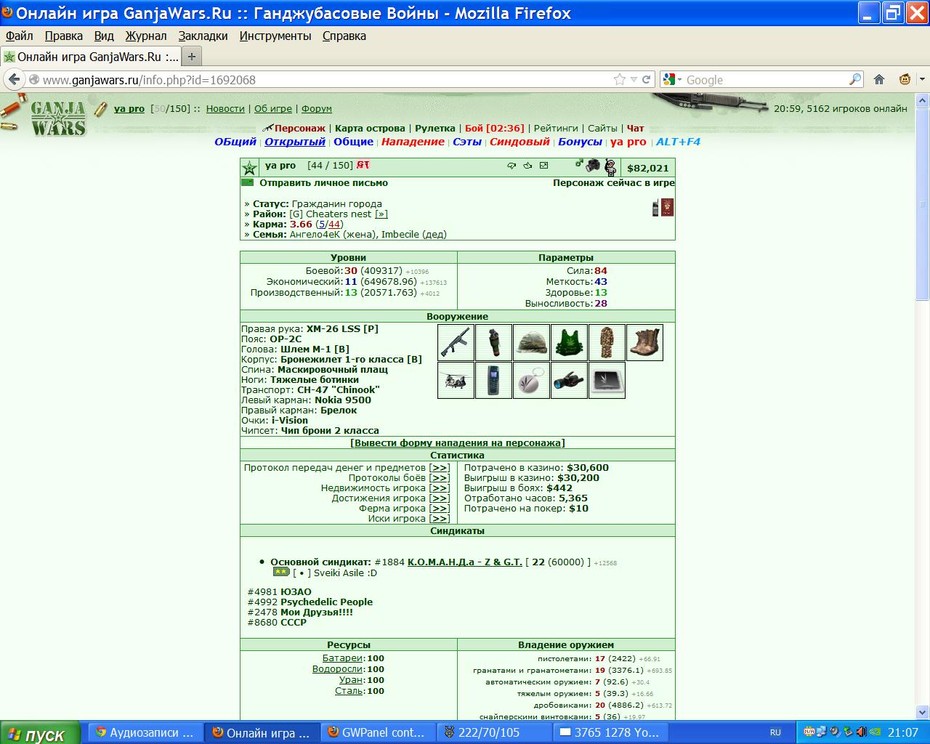Click the bookmark star in address bar
Screen dimensions: 930x744
(619, 80)
